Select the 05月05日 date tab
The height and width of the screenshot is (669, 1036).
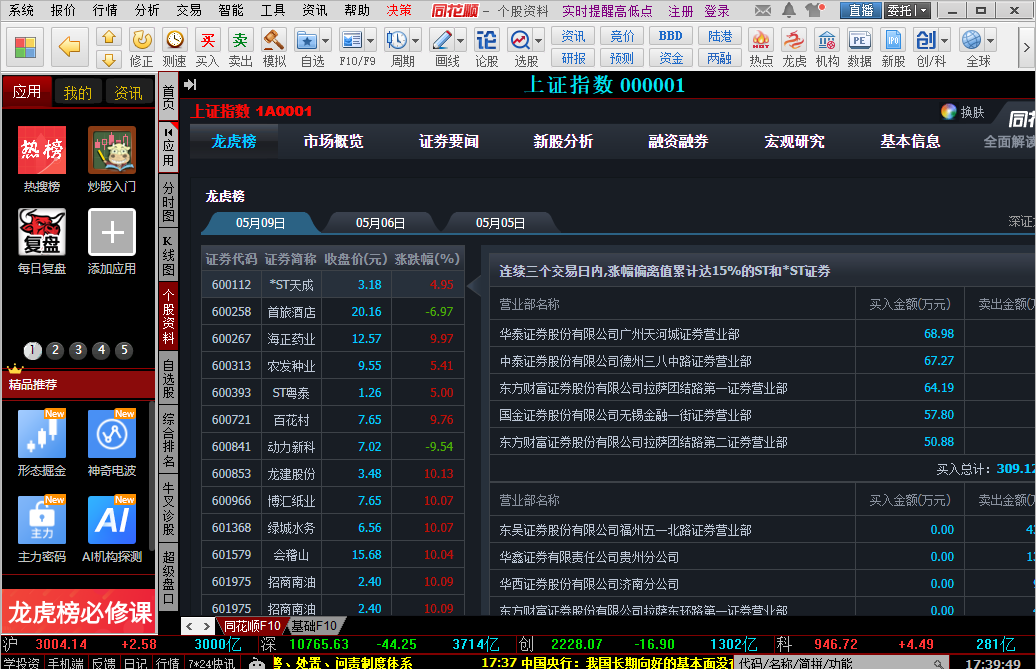500,223
